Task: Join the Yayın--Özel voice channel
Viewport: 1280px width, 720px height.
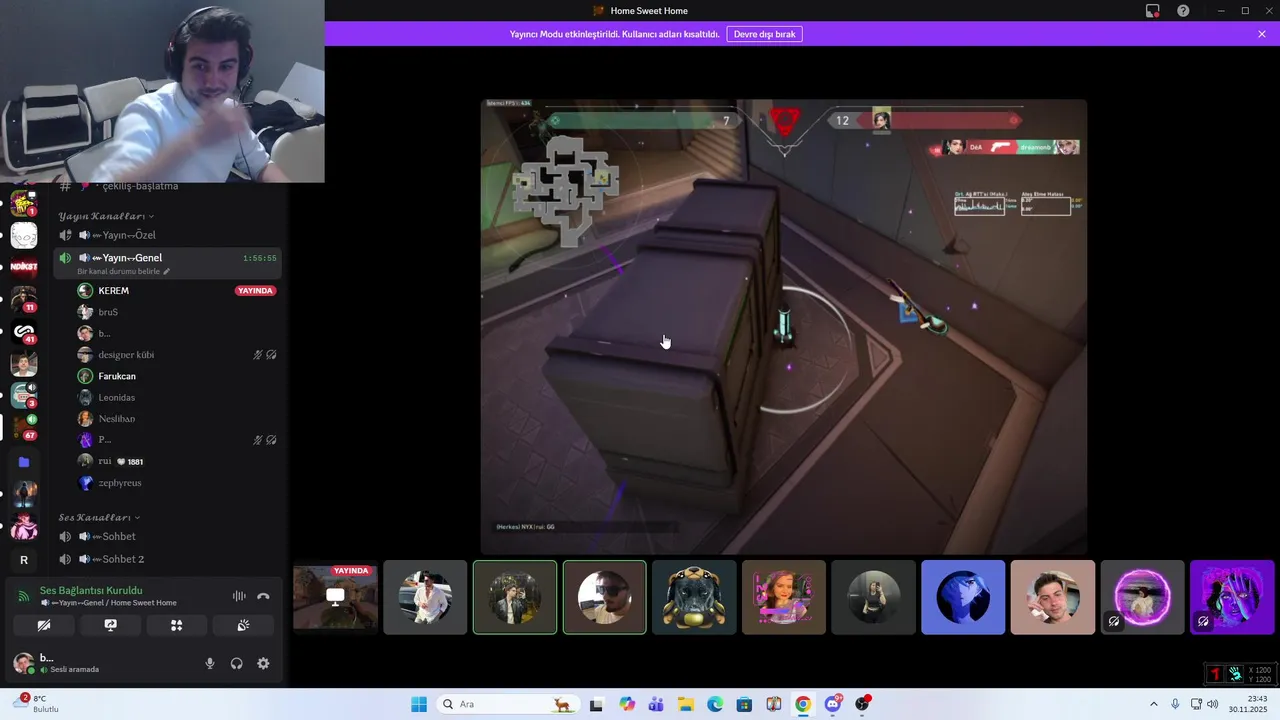Action: [168, 235]
